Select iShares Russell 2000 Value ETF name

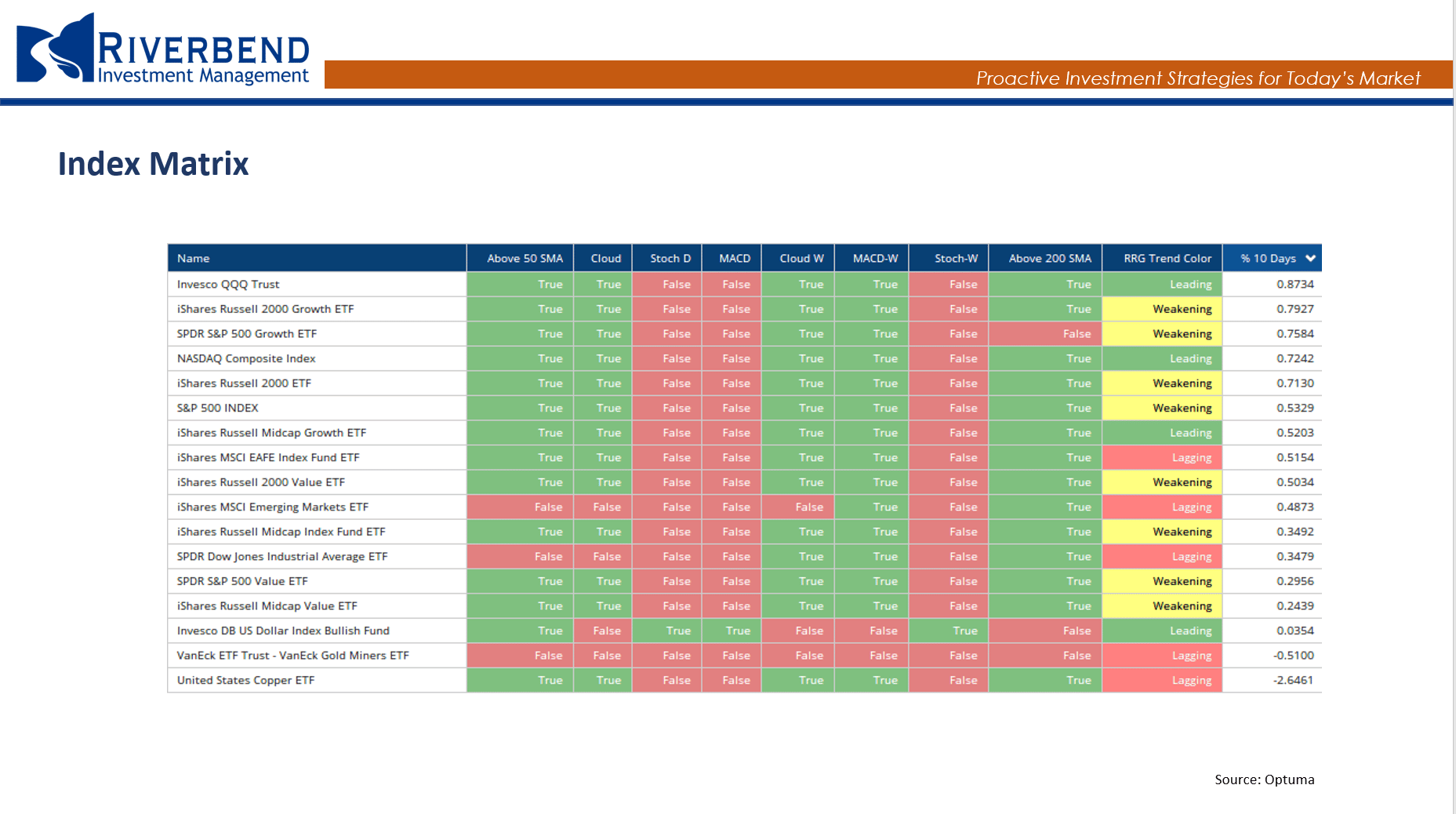[261, 481]
